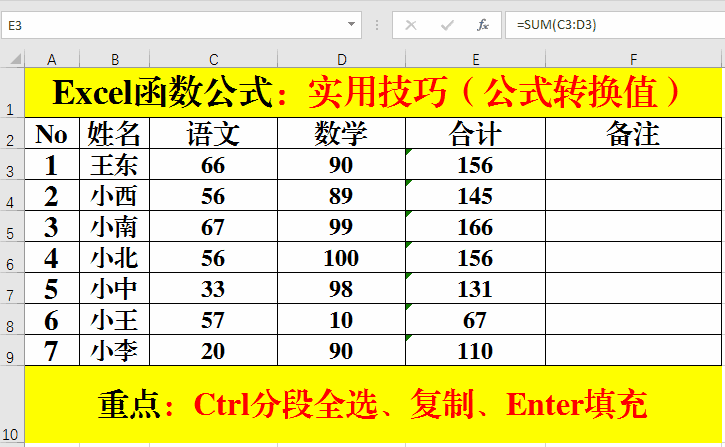Click 数学 score 98 for 小中
Viewport: 725px width, 447px height.
tap(341, 288)
